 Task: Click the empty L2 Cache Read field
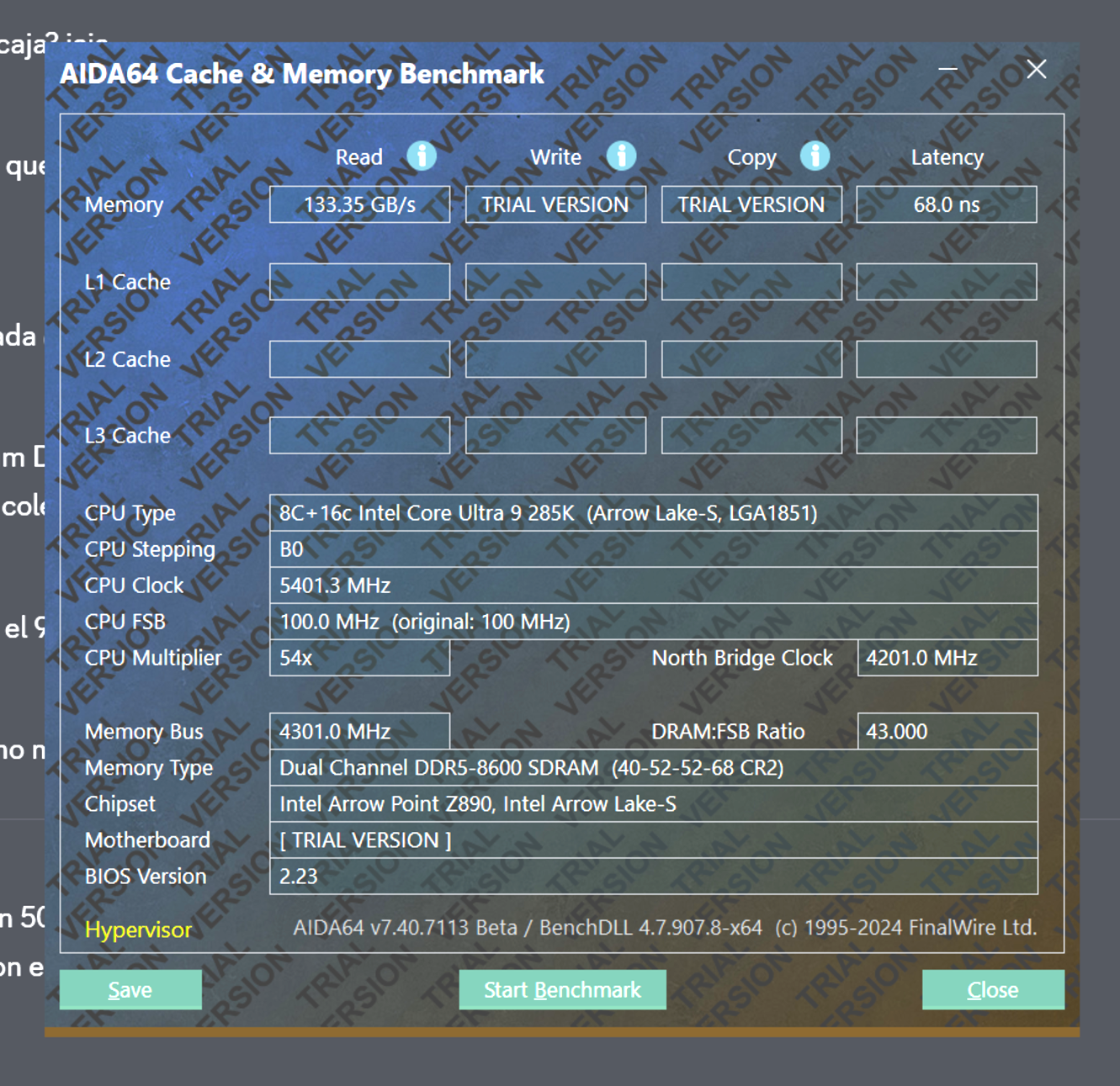pos(359,359)
